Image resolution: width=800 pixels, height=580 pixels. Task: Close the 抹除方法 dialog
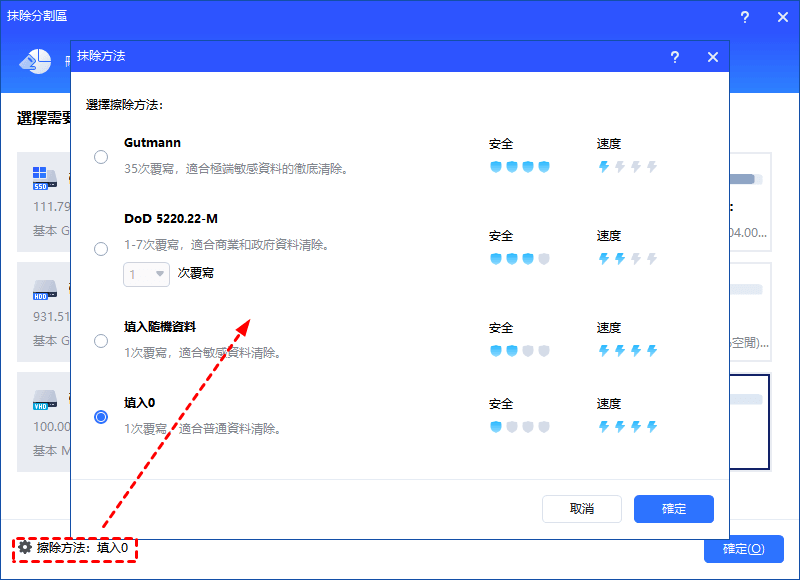(x=713, y=58)
